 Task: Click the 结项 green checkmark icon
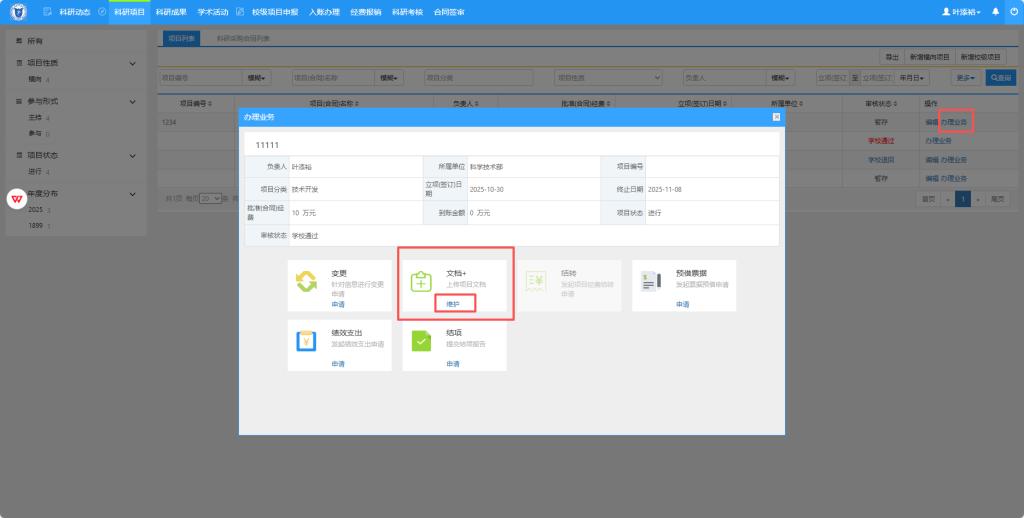[421, 340]
